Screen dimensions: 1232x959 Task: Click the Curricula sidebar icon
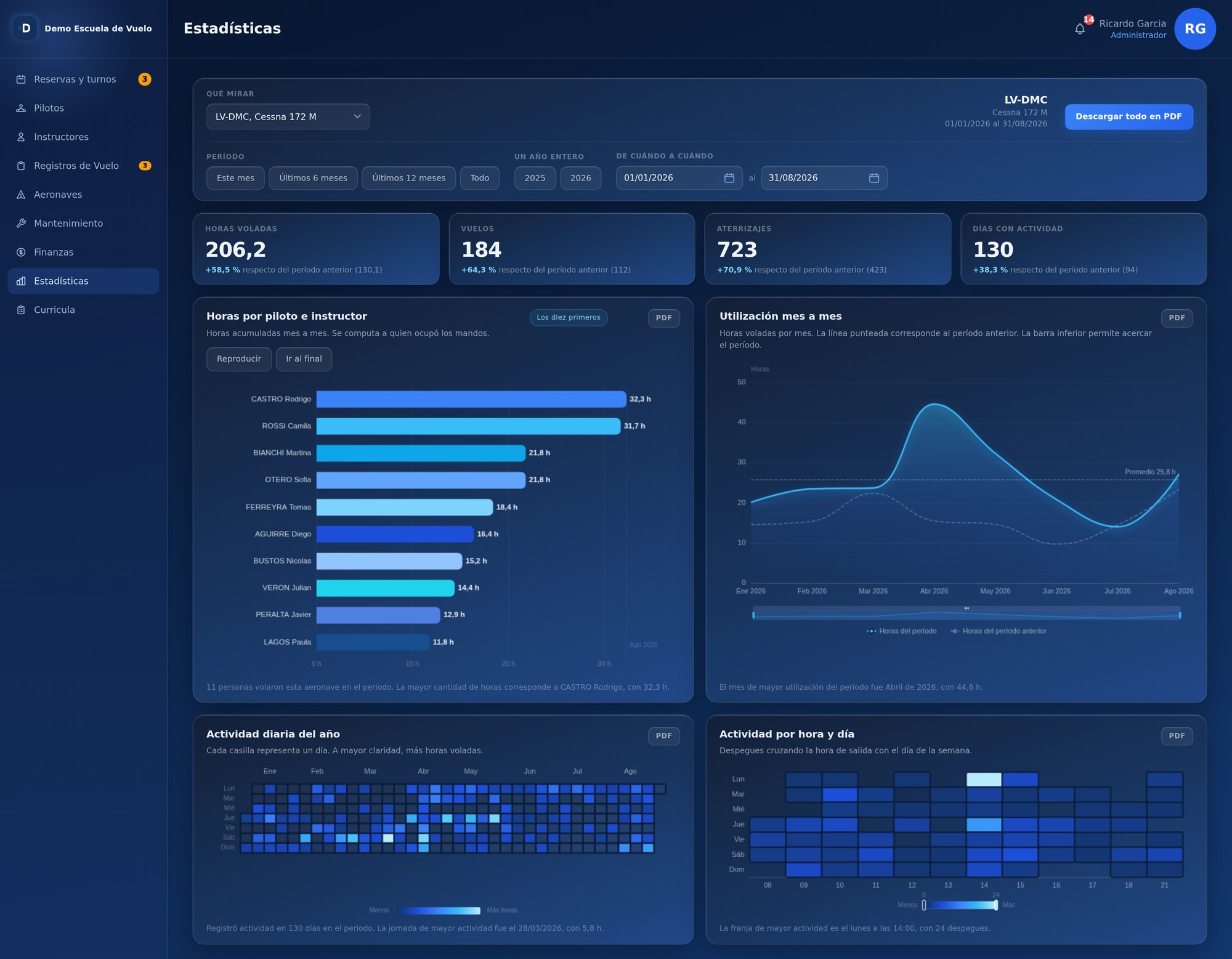[21, 310]
